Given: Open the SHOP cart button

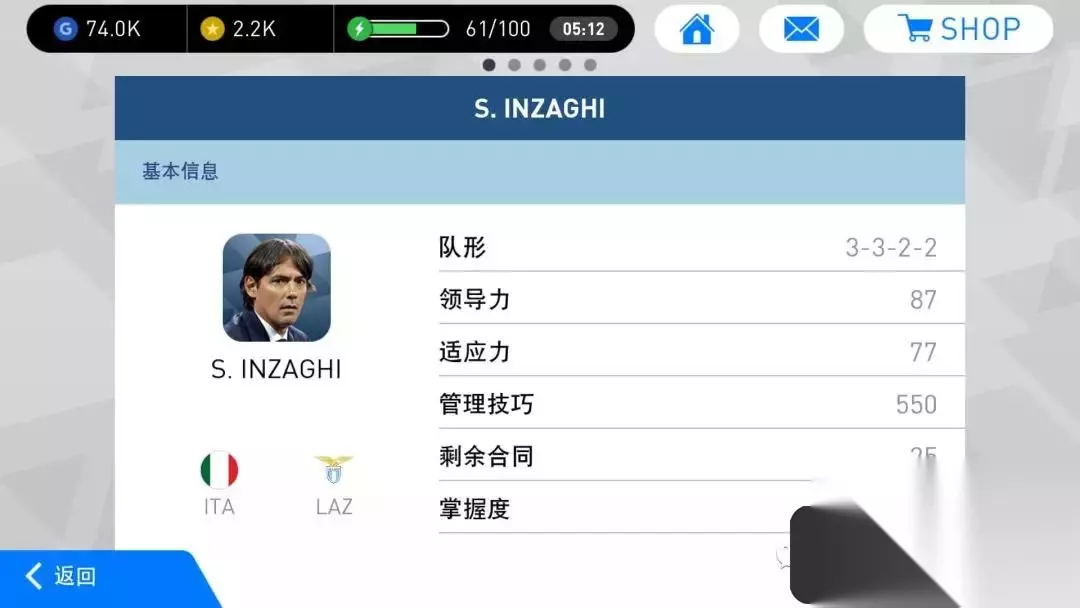Looking at the screenshot, I should tap(958, 29).
